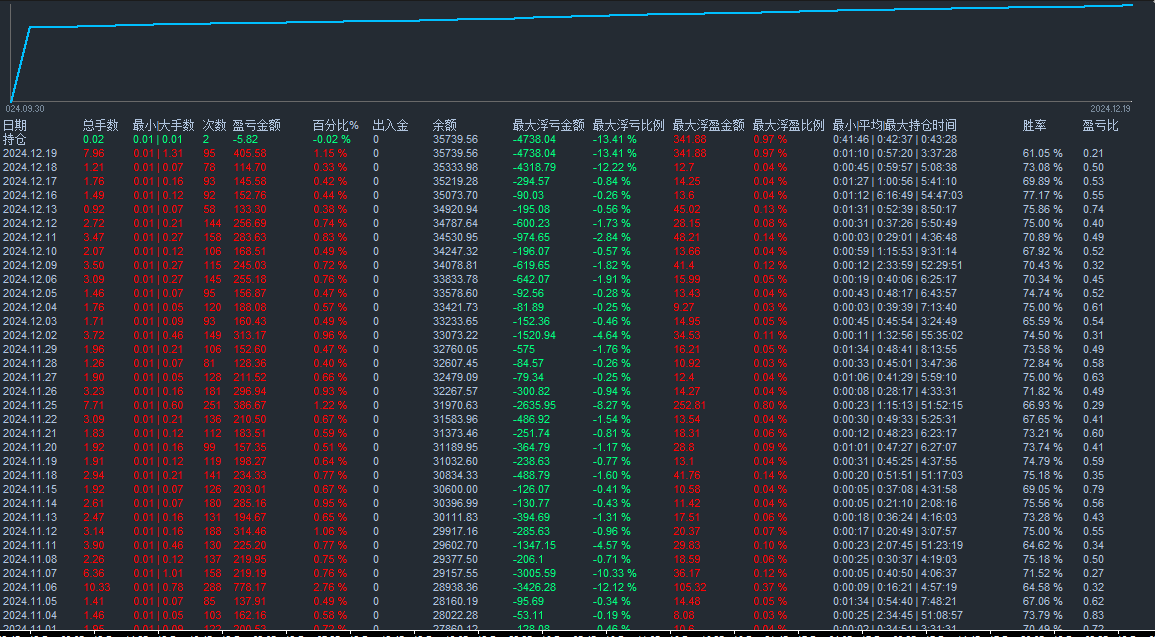This screenshot has height=637, width=1155.
Task: Click the max floating profit 252.81
Action: tap(689, 405)
